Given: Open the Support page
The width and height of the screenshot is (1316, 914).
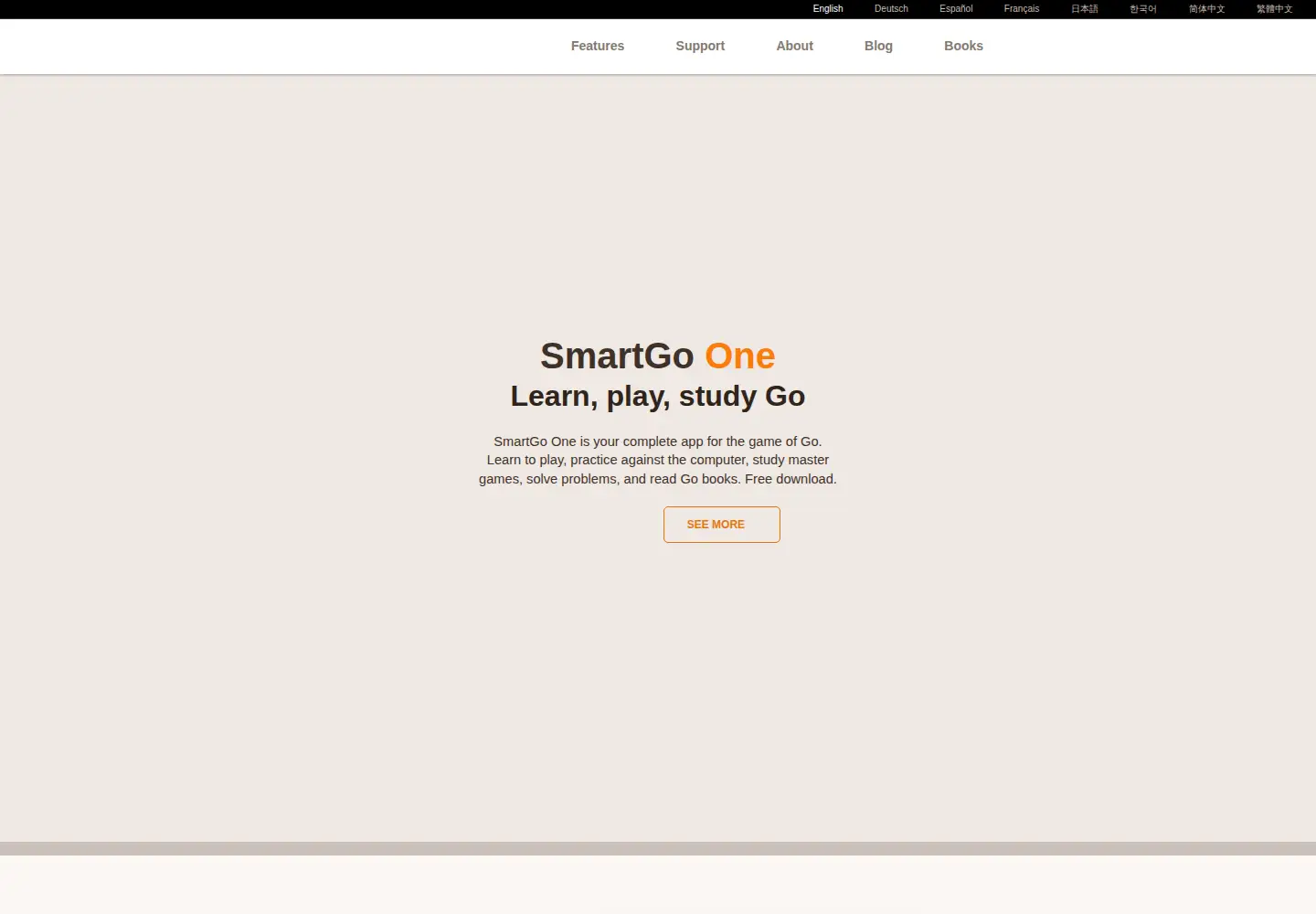Looking at the screenshot, I should (700, 46).
